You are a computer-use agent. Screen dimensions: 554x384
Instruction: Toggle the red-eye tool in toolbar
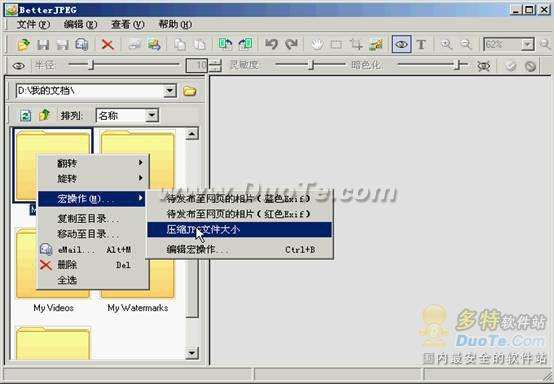tap(401, 45)
